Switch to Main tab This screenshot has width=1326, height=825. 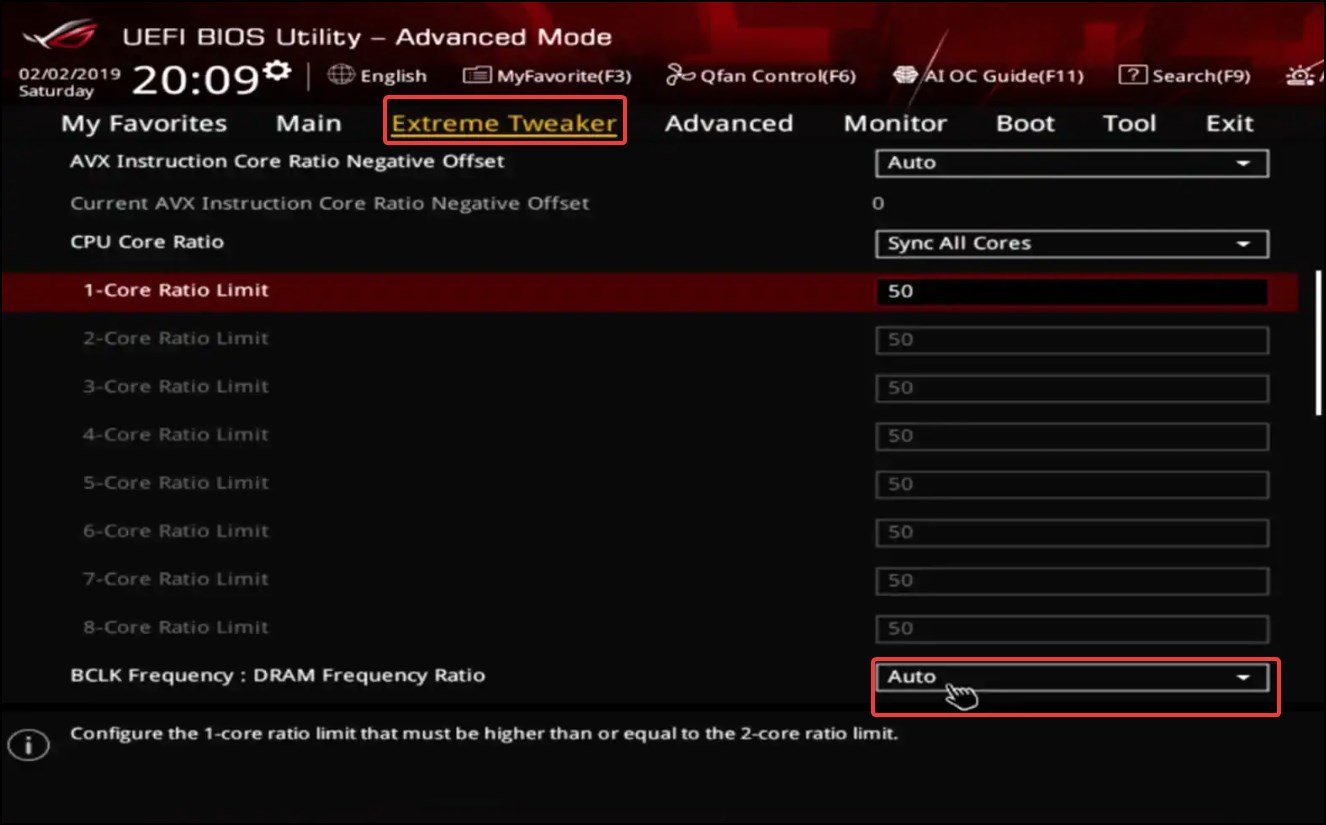[309, 123]
